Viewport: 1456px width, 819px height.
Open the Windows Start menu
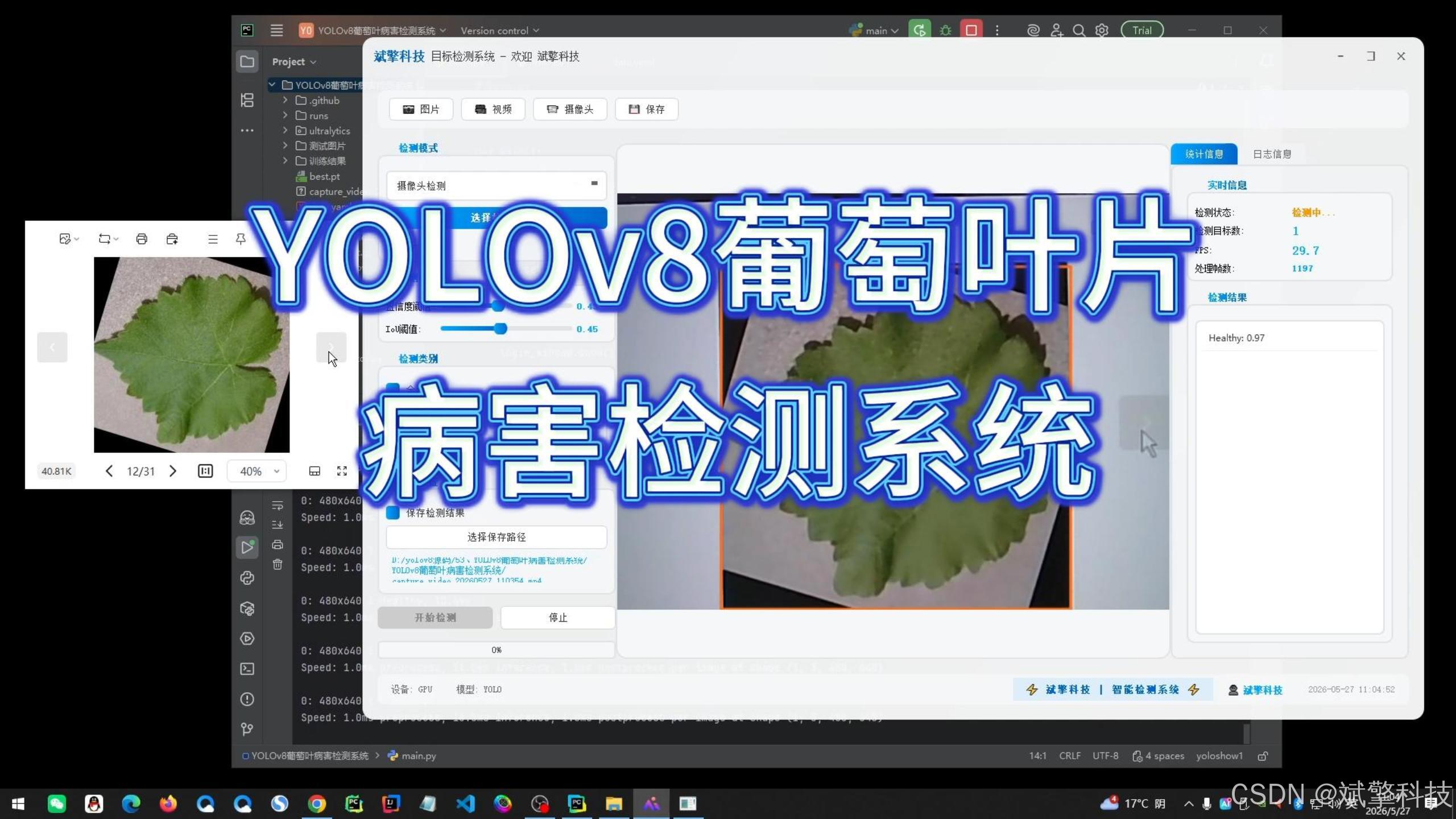click(x=18, y=804)
